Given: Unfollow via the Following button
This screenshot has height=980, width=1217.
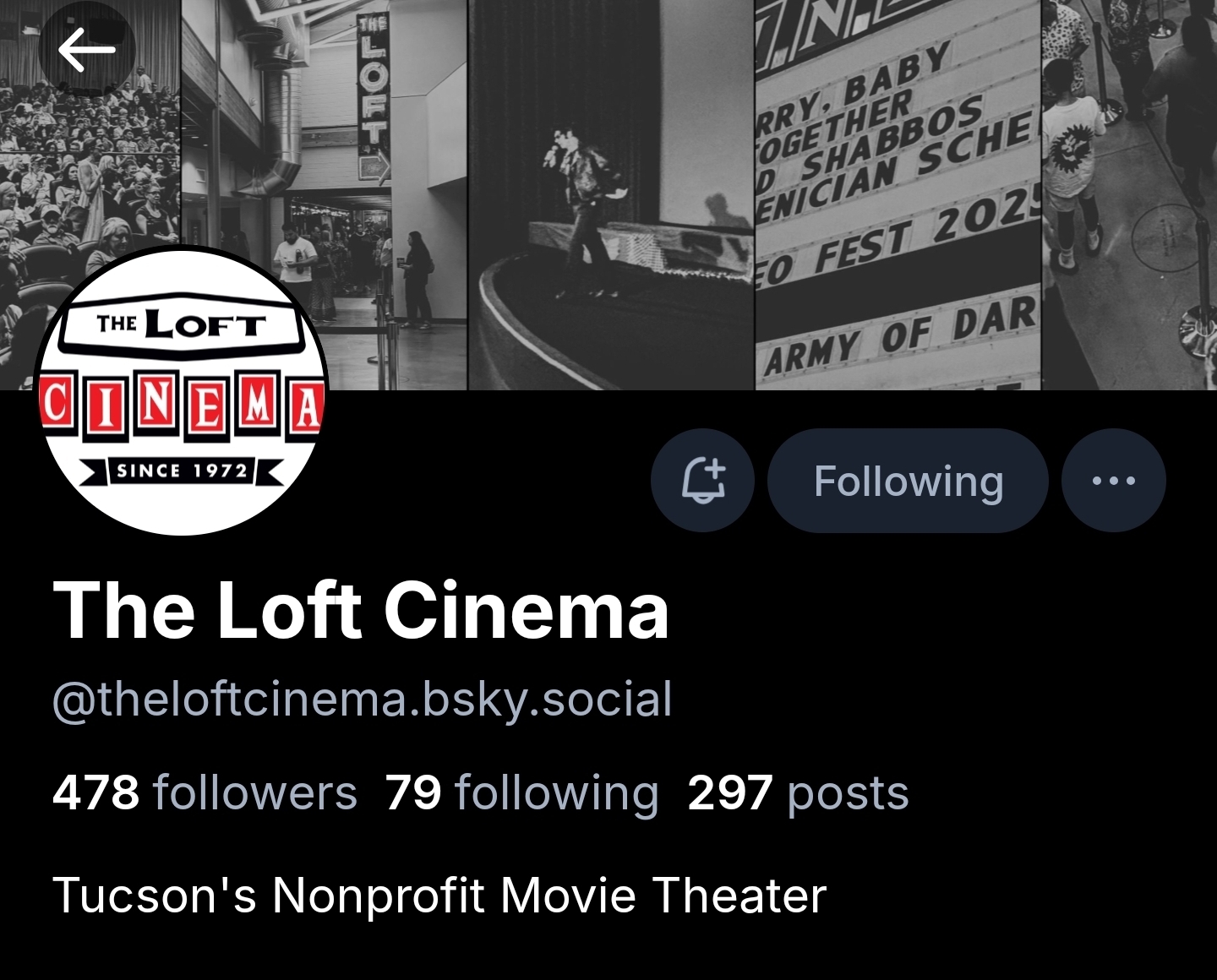Looking at the screenshot, I should point(908,480).
